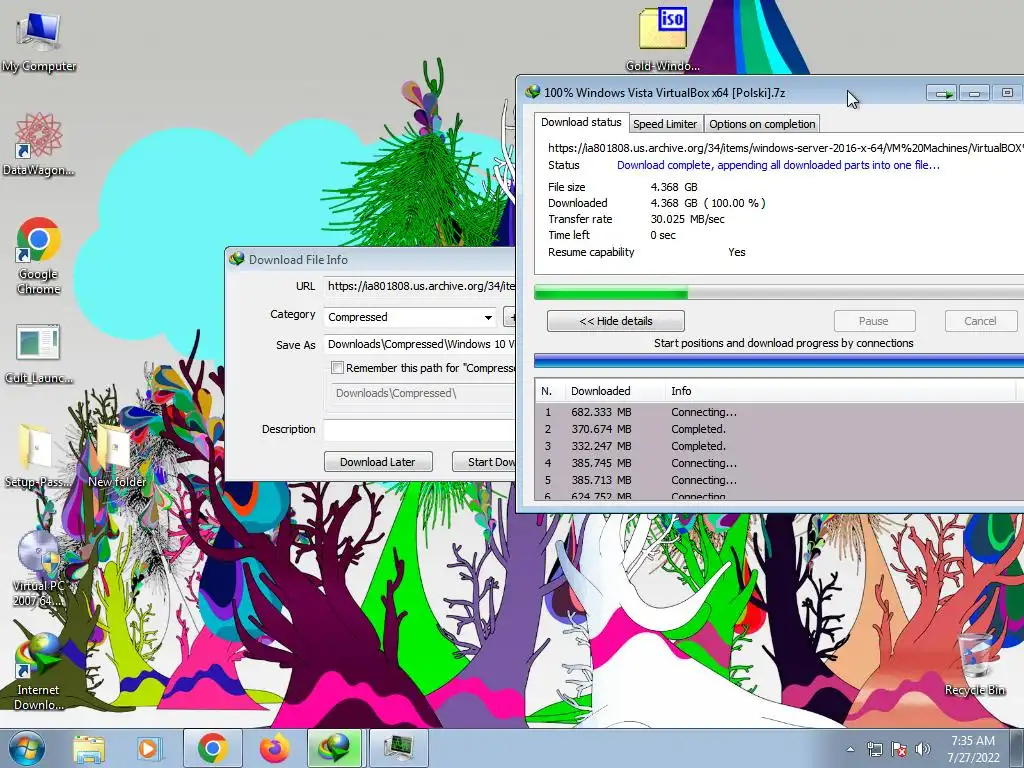Click Start Download button in File Info
Image resolution: width=1024 pixels, height=768 pixels.
484,462
